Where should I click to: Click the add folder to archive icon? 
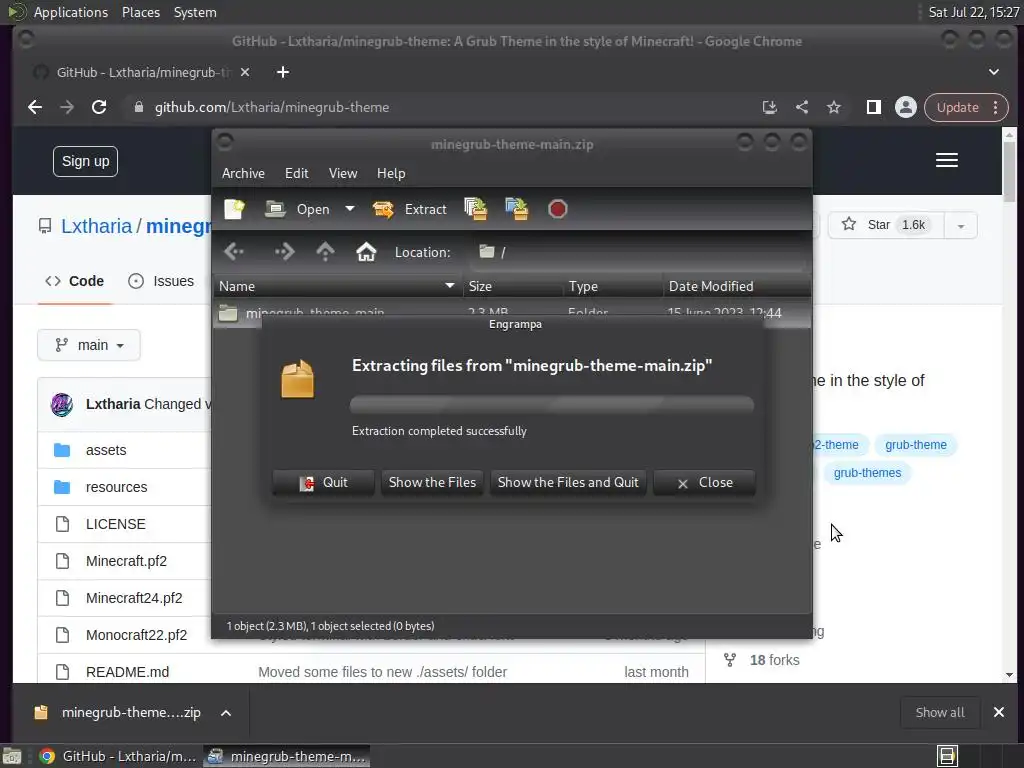click(x=517, y=209)
